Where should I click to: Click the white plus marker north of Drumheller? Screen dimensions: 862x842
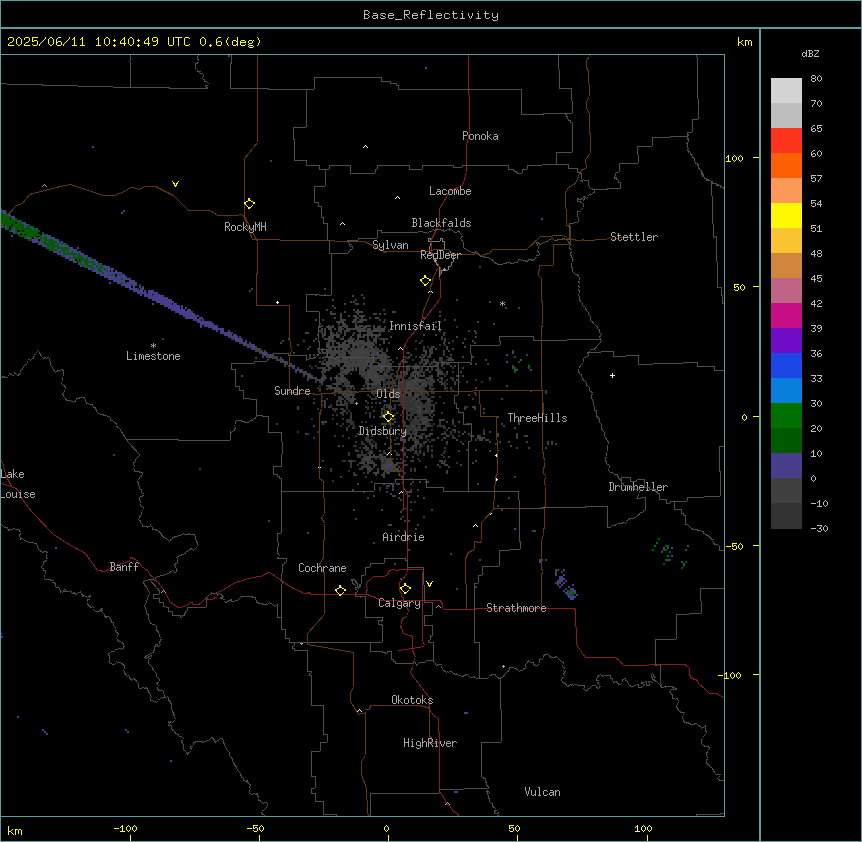coord(612,375)
